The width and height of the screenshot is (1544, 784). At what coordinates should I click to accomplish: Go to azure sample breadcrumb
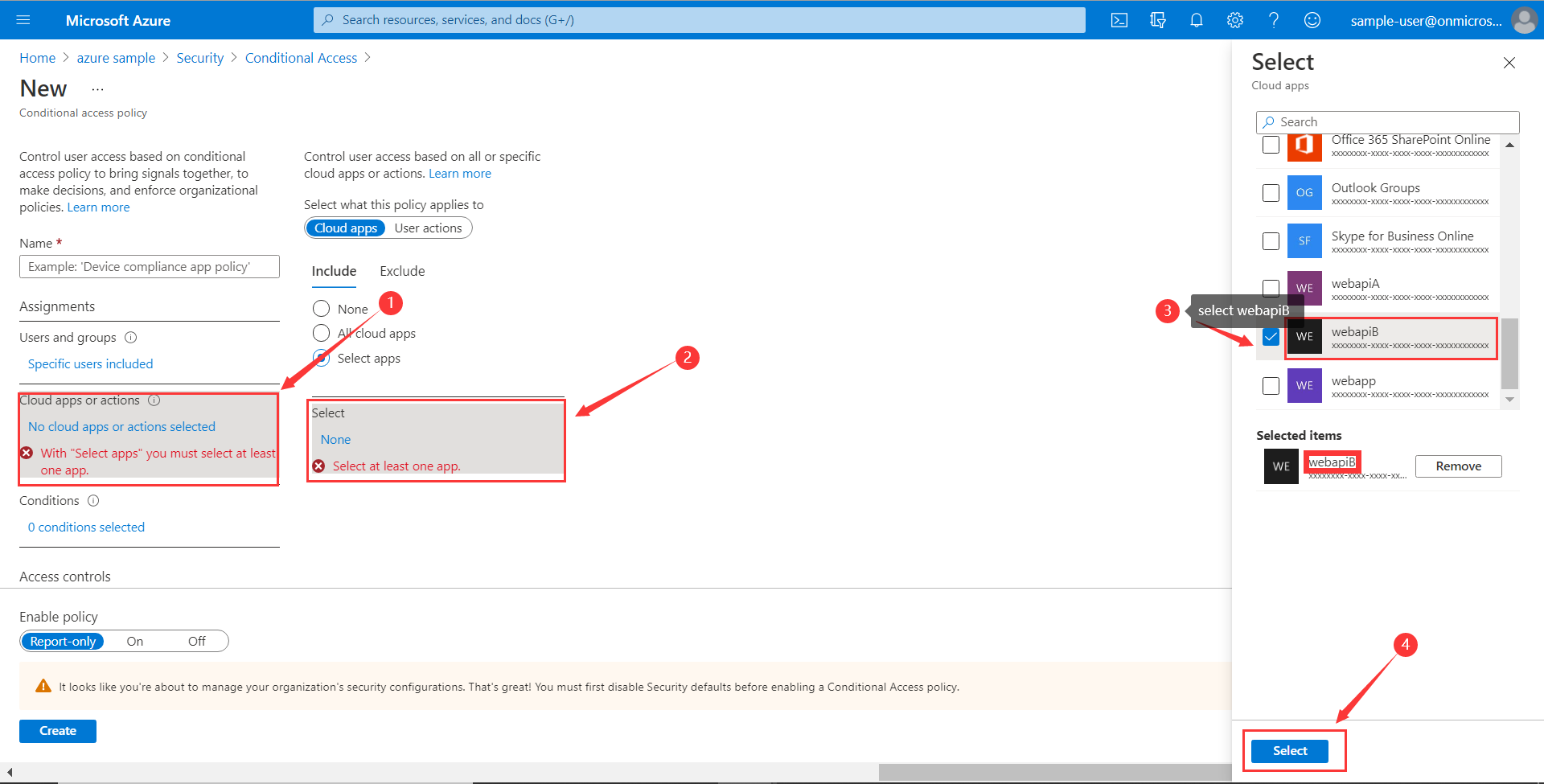pos(116,58)
